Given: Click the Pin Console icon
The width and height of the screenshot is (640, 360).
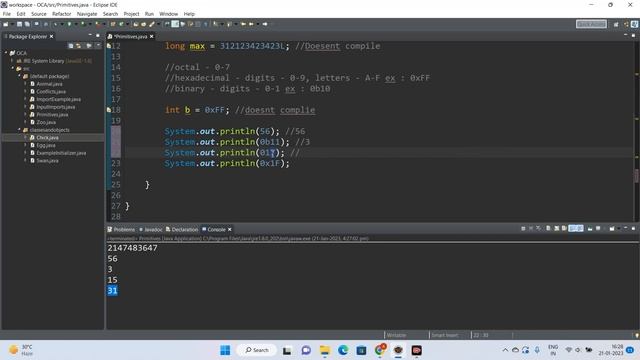Looking at the screenshot, I should click(x=590, y=229).
